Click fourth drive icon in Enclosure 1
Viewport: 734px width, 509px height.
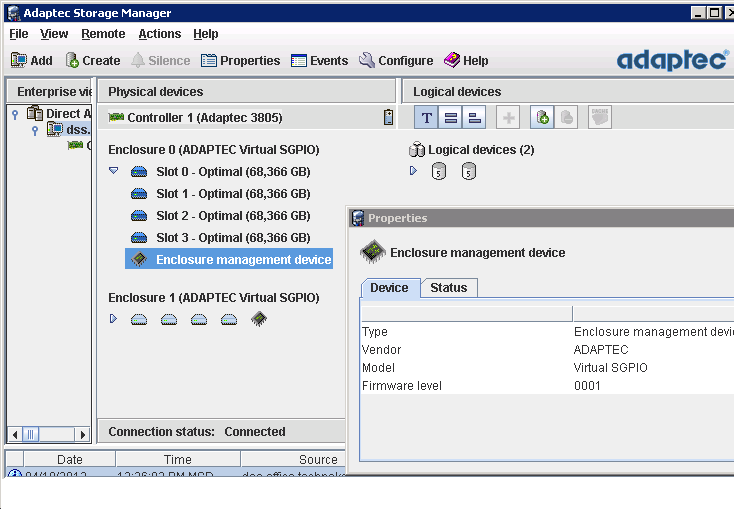pyautogui.click(x=229, y=320)
